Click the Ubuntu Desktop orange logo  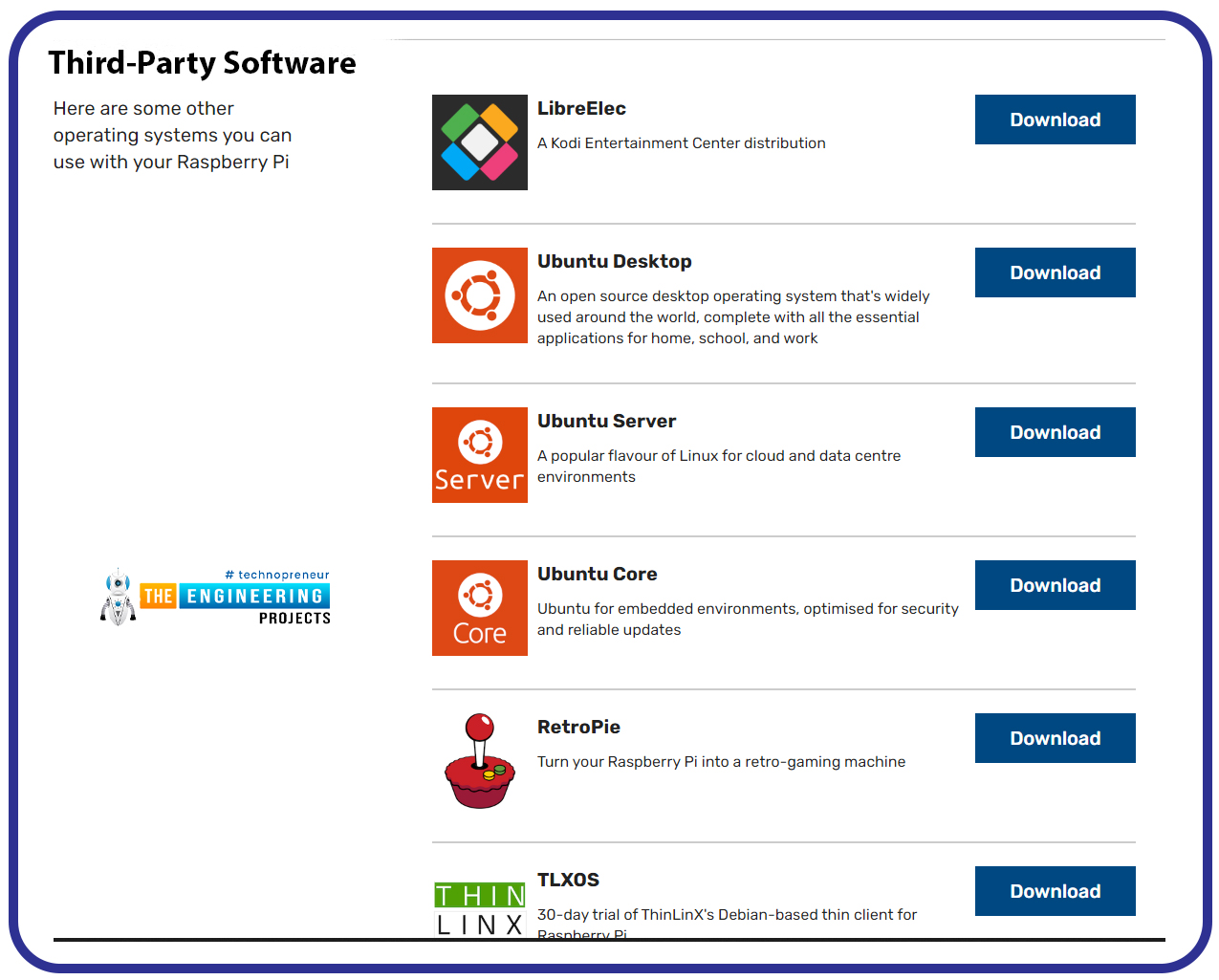(x=480, y=295)
